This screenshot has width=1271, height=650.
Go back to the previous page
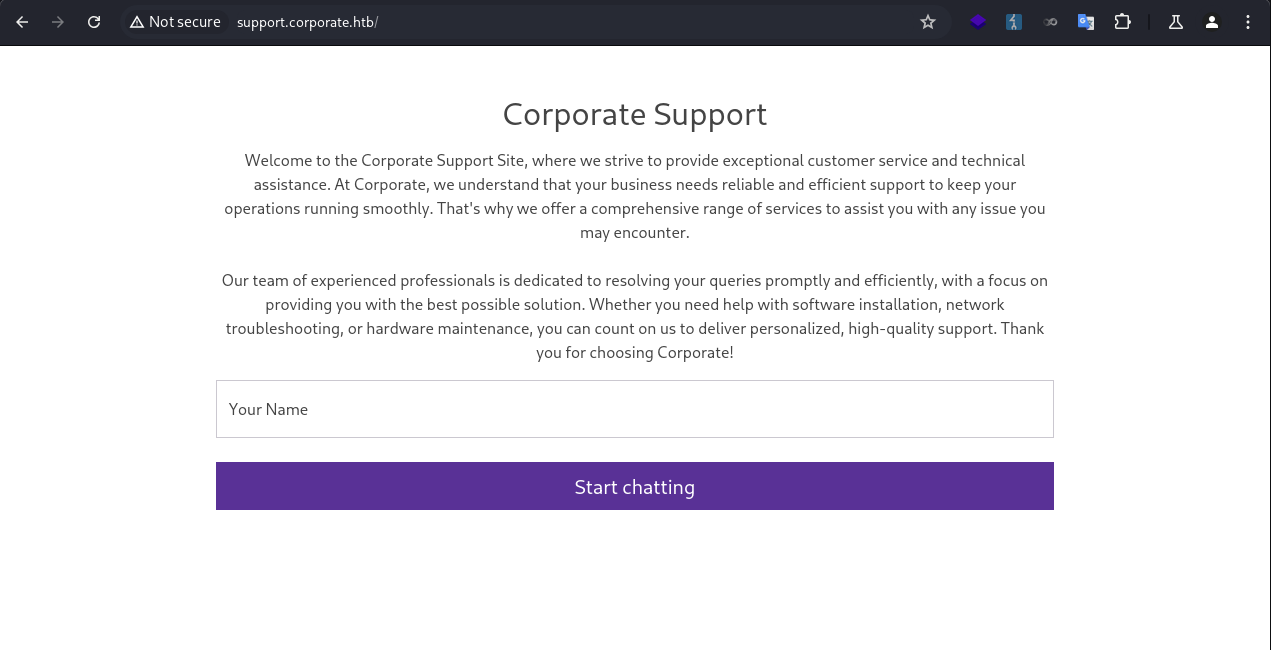22,22
